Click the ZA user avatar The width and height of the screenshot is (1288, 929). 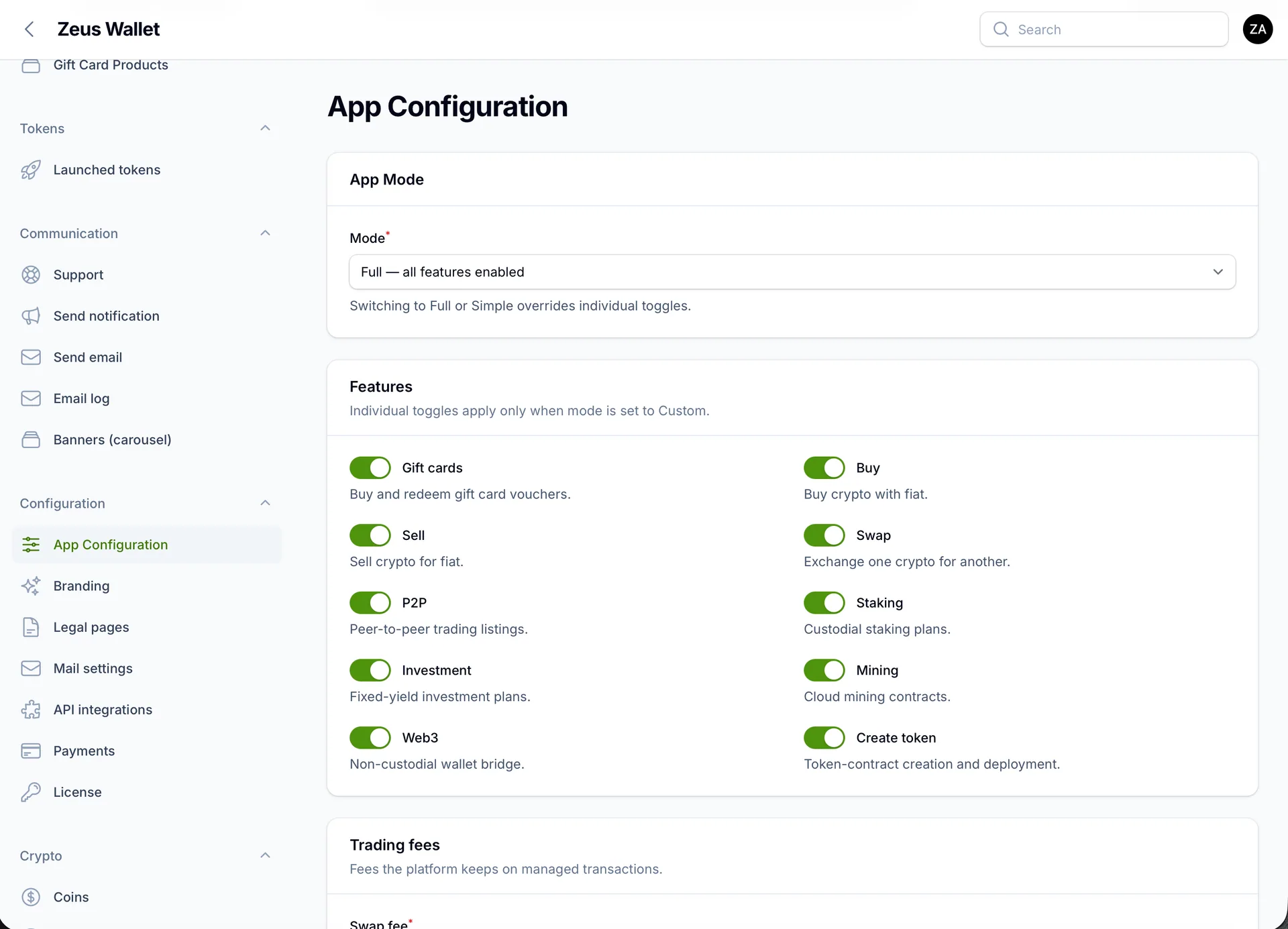click(1258, 30)
